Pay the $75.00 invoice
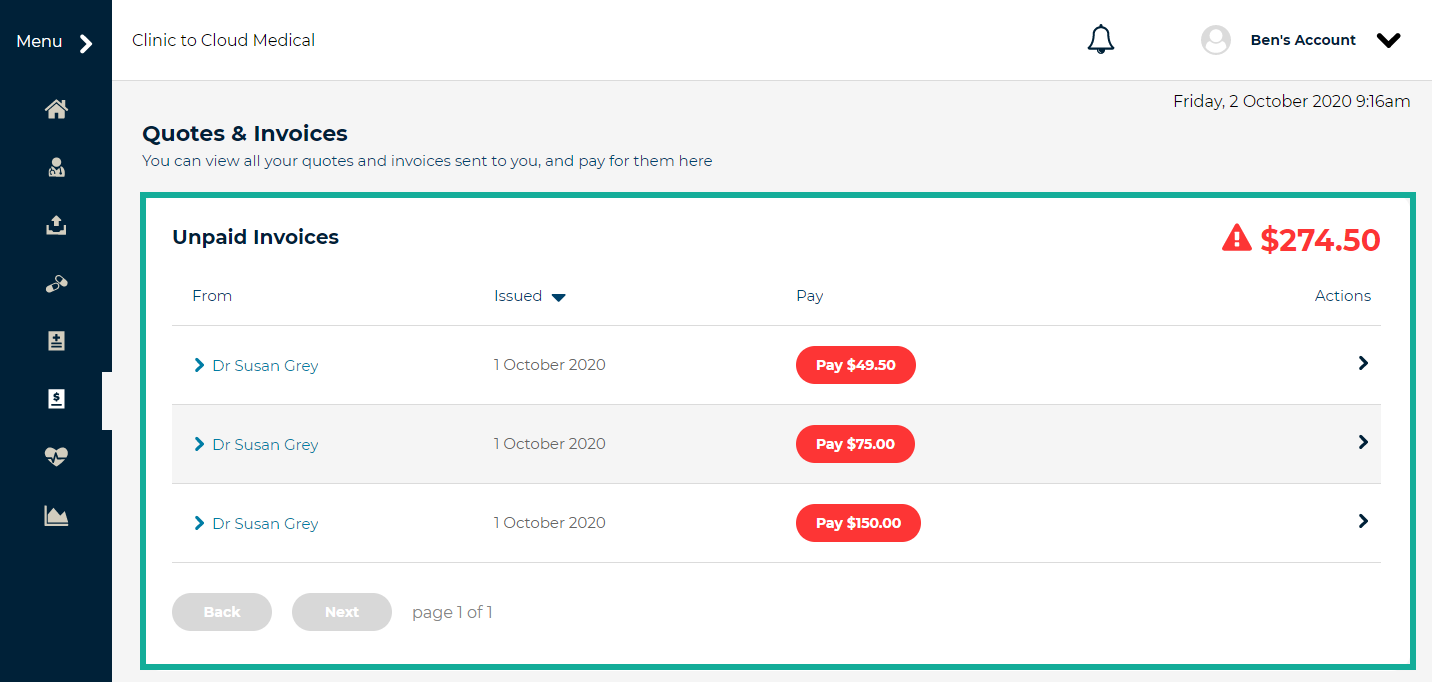Image resolution: width=1432 pixels, height=682 pixels. [855, 444]
